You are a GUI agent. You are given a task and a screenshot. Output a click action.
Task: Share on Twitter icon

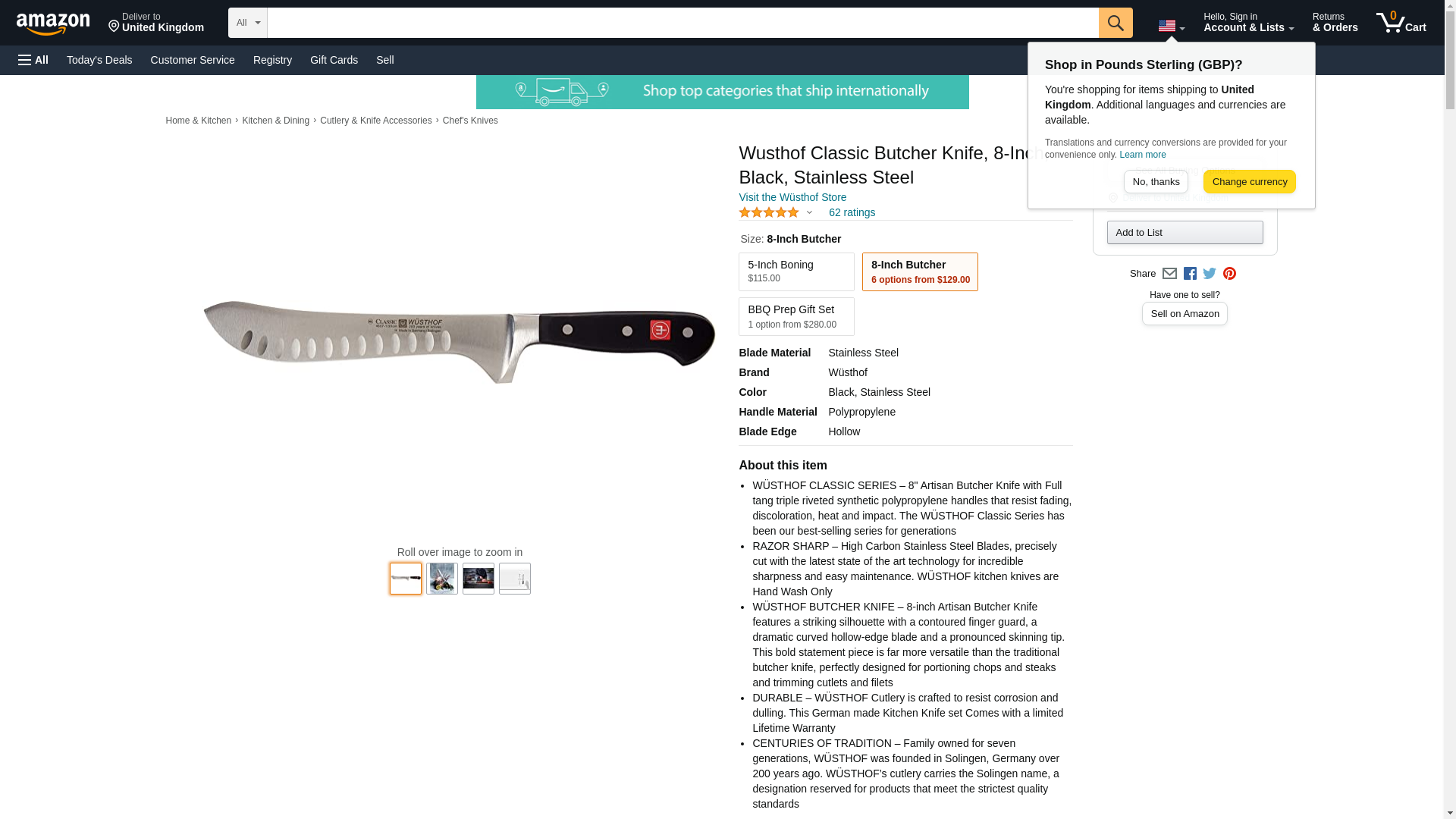coord(1210,274)
